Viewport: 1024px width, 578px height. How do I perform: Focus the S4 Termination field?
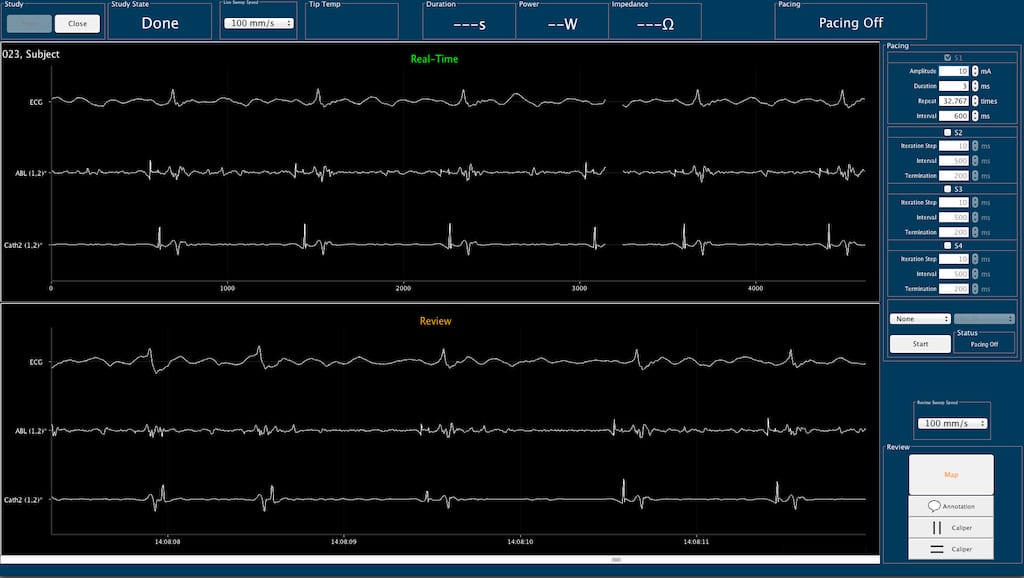[954, 289]
